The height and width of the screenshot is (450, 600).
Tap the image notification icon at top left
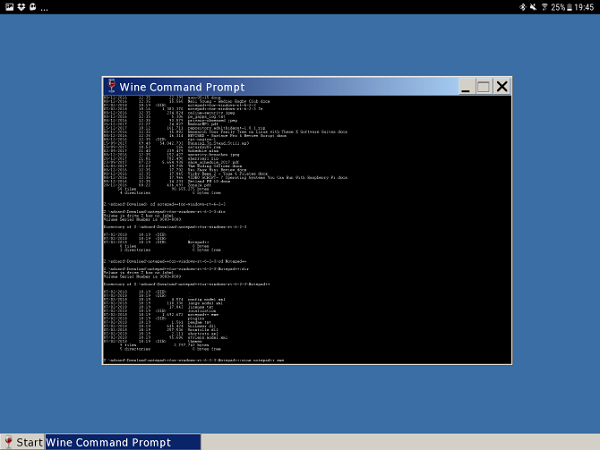8,7
